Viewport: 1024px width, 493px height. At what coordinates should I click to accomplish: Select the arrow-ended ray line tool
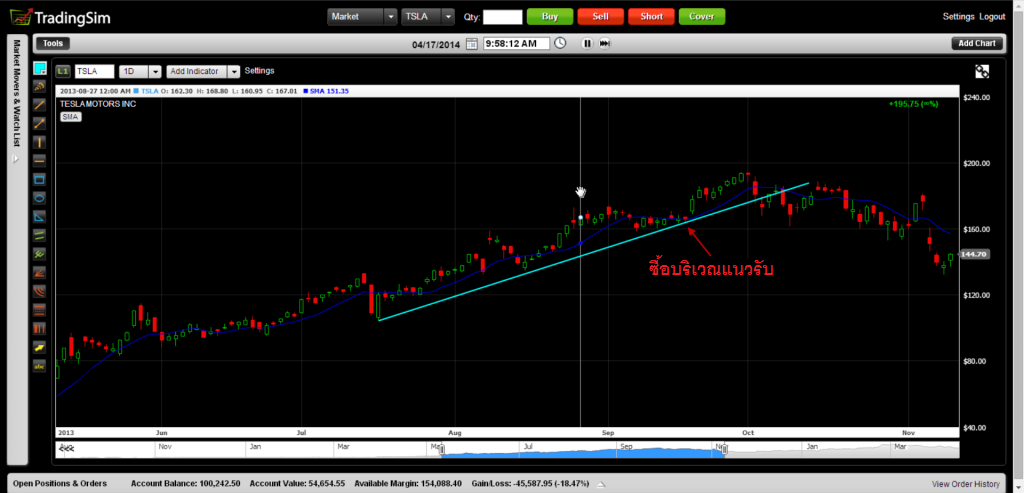click(40, 123)
